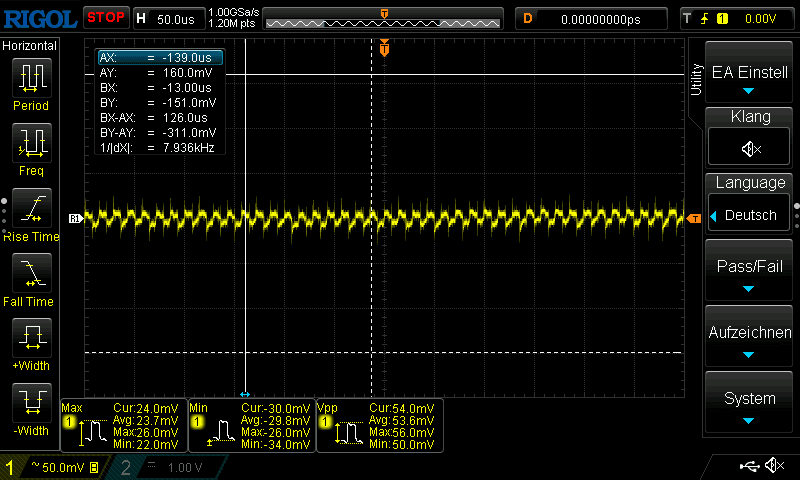Click the Vpp measurement waveform icon

point(348,432)
